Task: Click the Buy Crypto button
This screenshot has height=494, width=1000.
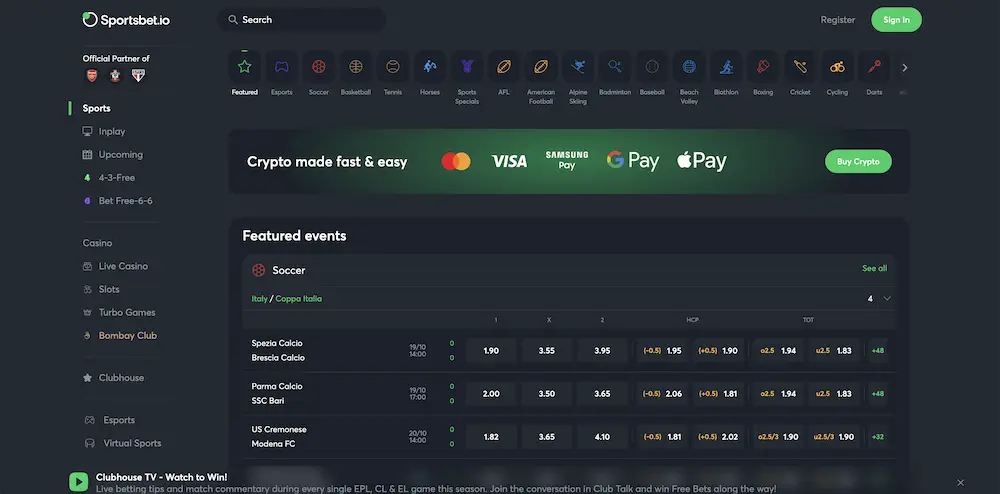Action: (858, 161)
